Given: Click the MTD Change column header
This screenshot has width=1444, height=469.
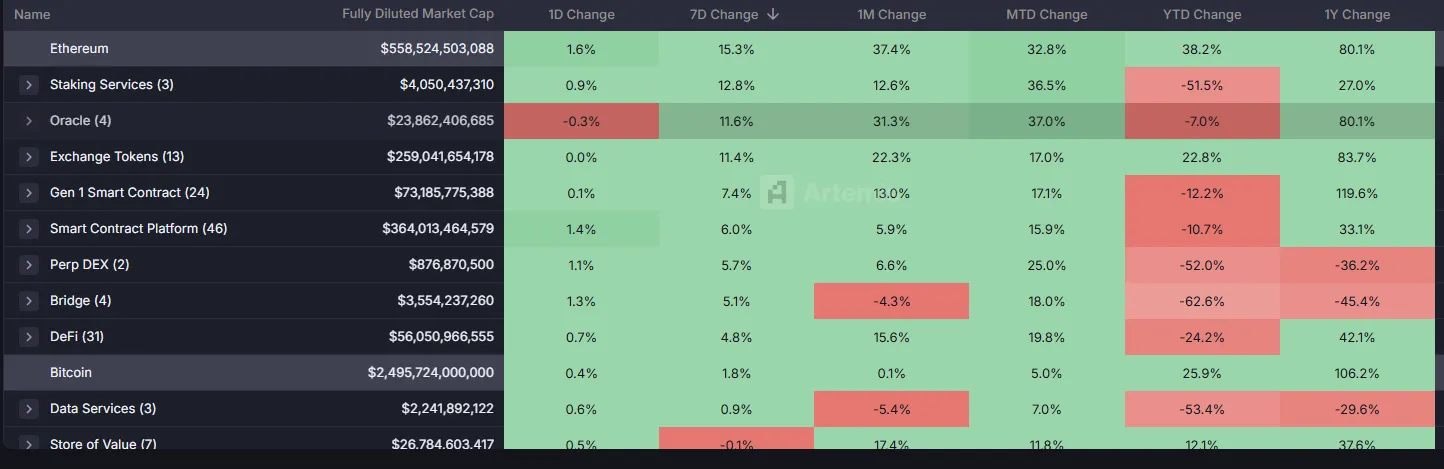Looking at the screenshot, I should (1047, 15).
